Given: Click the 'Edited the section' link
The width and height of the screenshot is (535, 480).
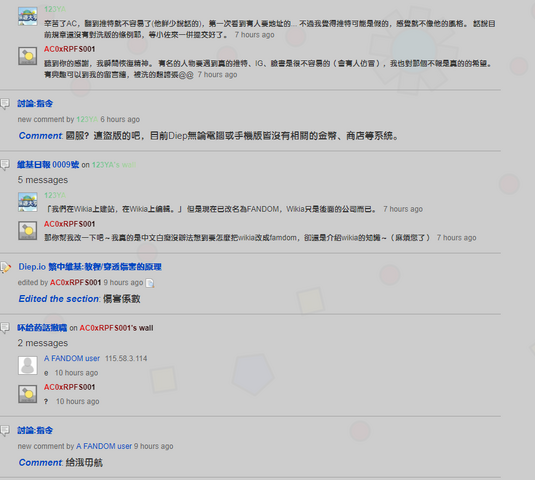Looking at the screenshot, I should tap(59, 299).
